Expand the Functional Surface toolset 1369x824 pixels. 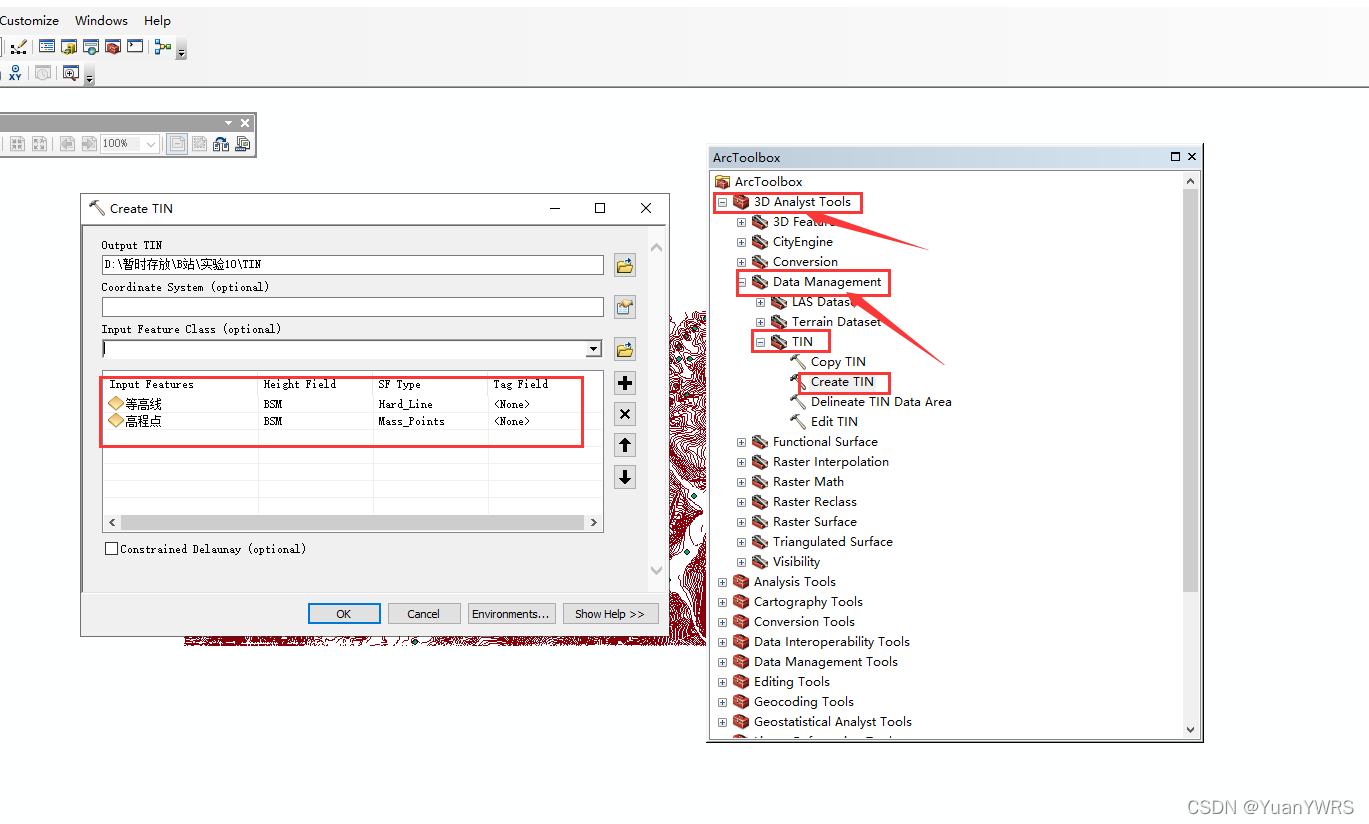tap(741, 442)
